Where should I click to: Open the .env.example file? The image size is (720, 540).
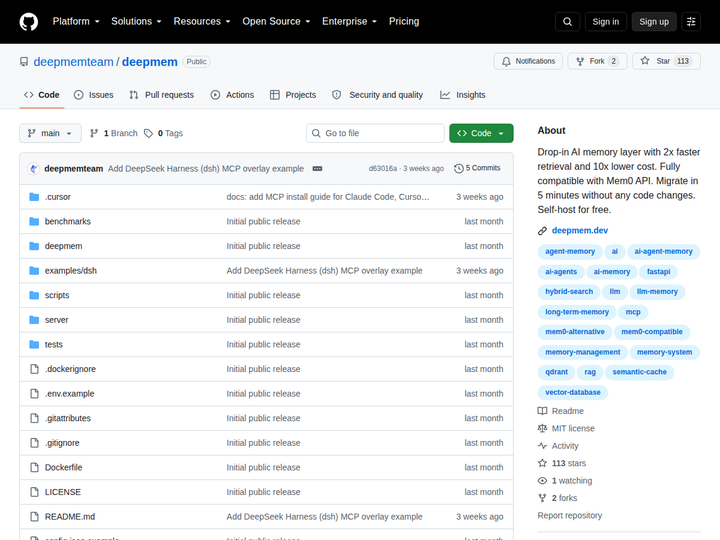(x=69, y=394)
